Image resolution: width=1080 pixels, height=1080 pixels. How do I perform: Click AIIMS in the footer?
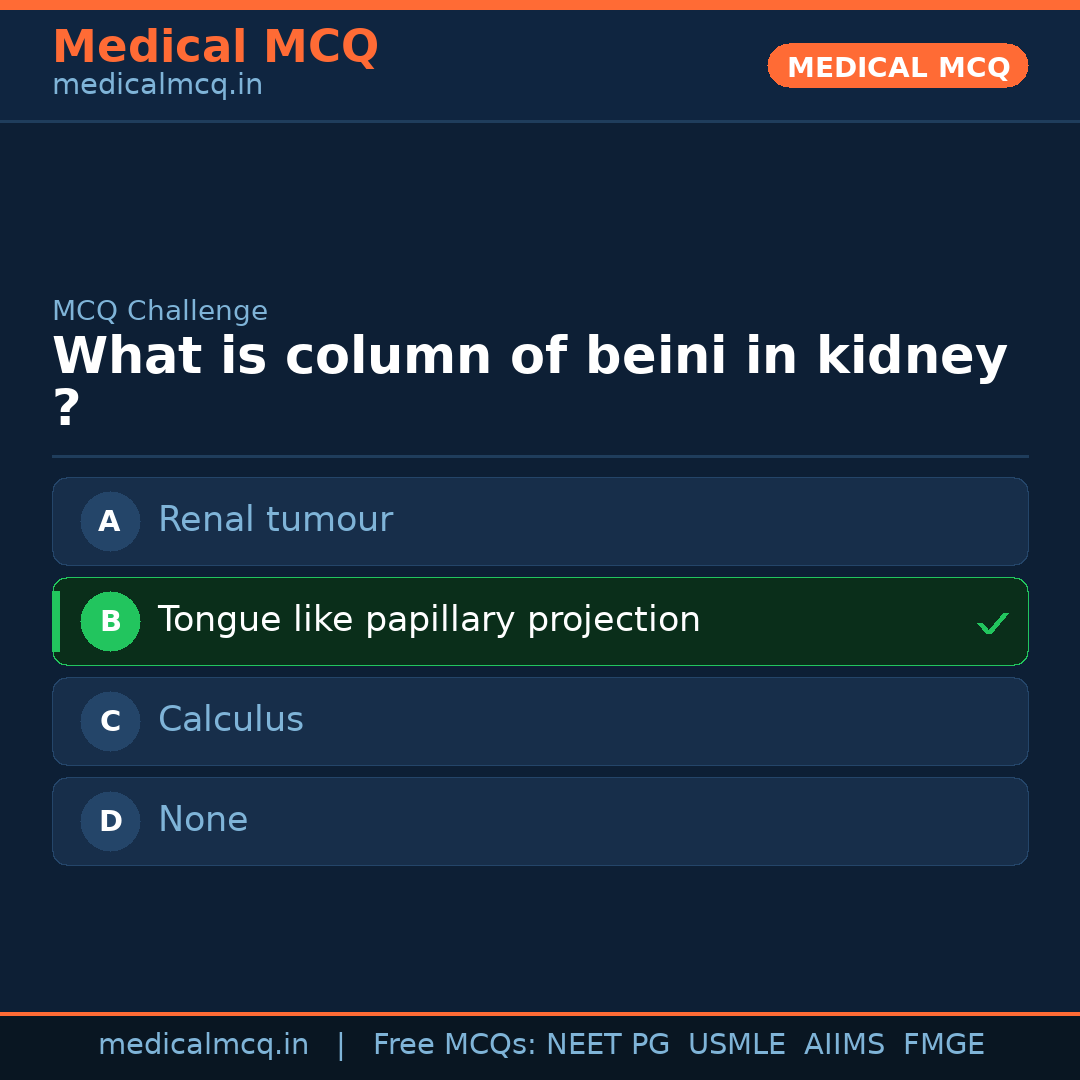pos(844,1045)
